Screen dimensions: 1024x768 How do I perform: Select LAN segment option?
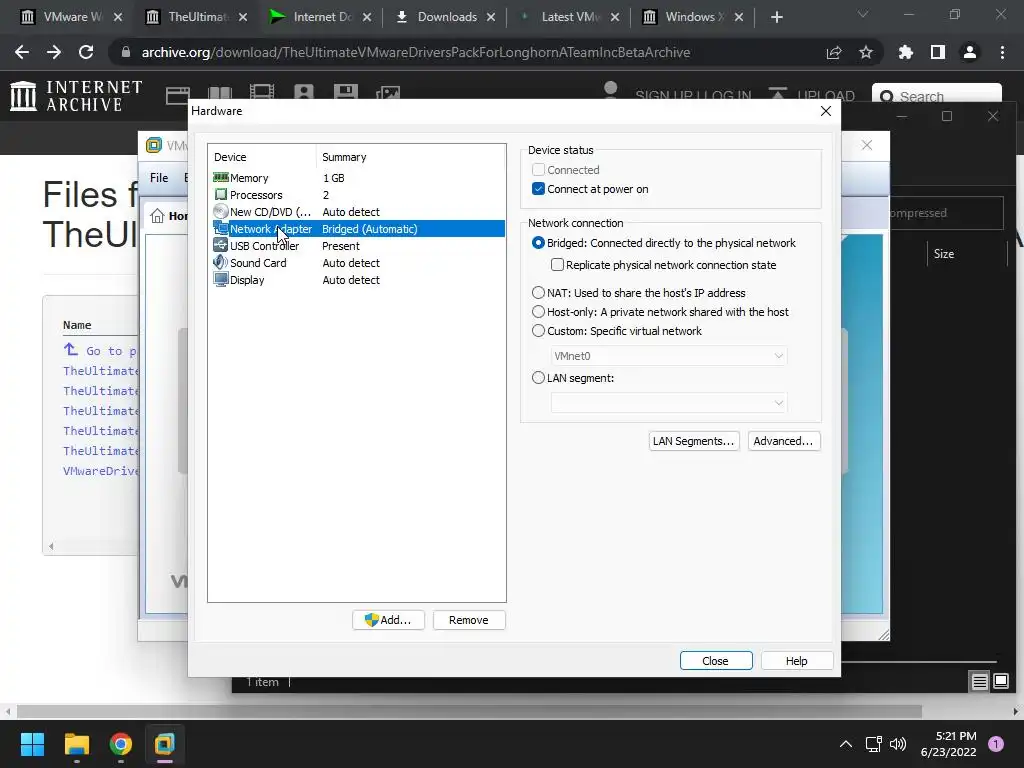click(x=538, y=377)
